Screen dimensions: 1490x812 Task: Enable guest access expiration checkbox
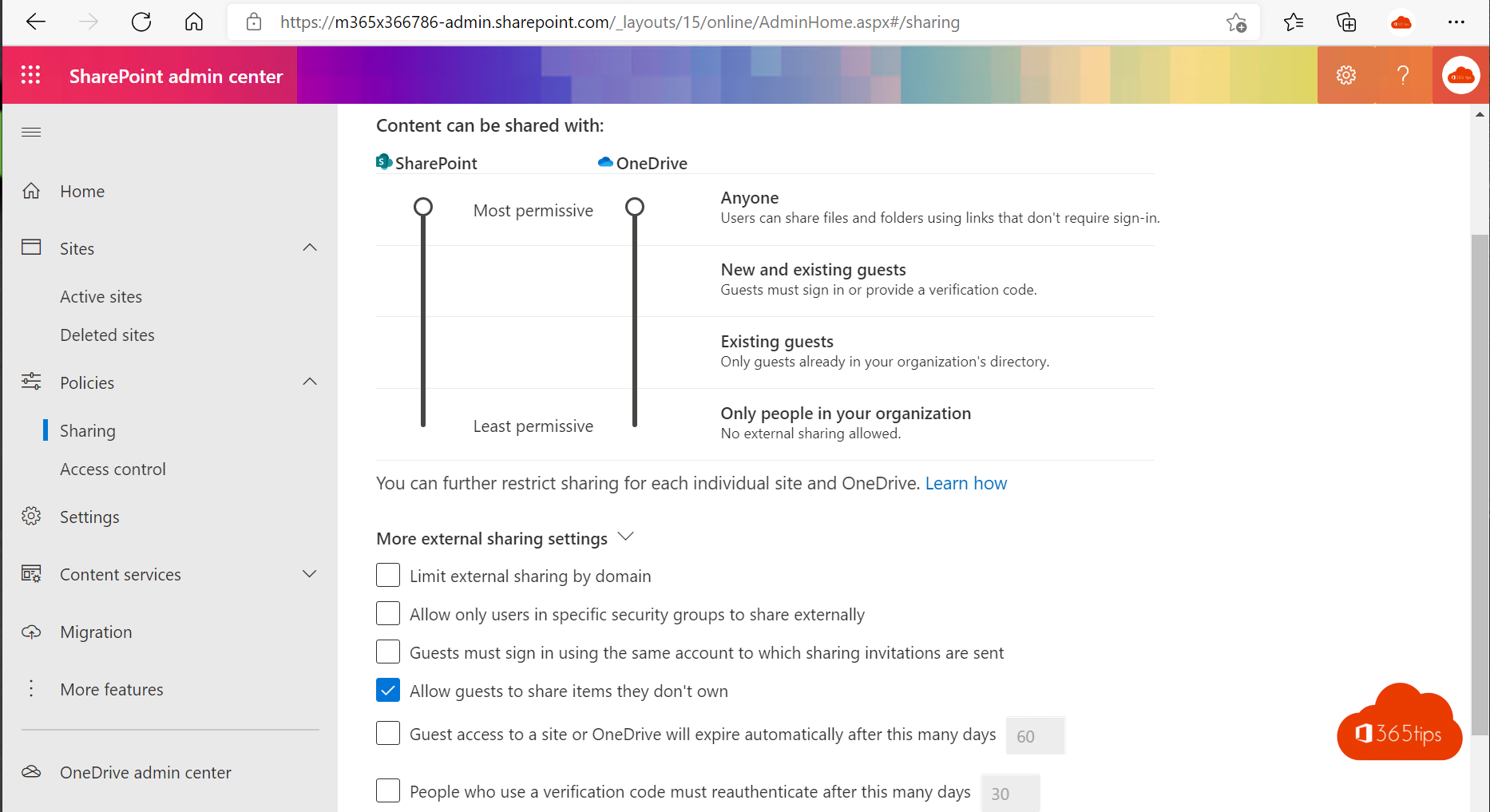click(388, 733)
